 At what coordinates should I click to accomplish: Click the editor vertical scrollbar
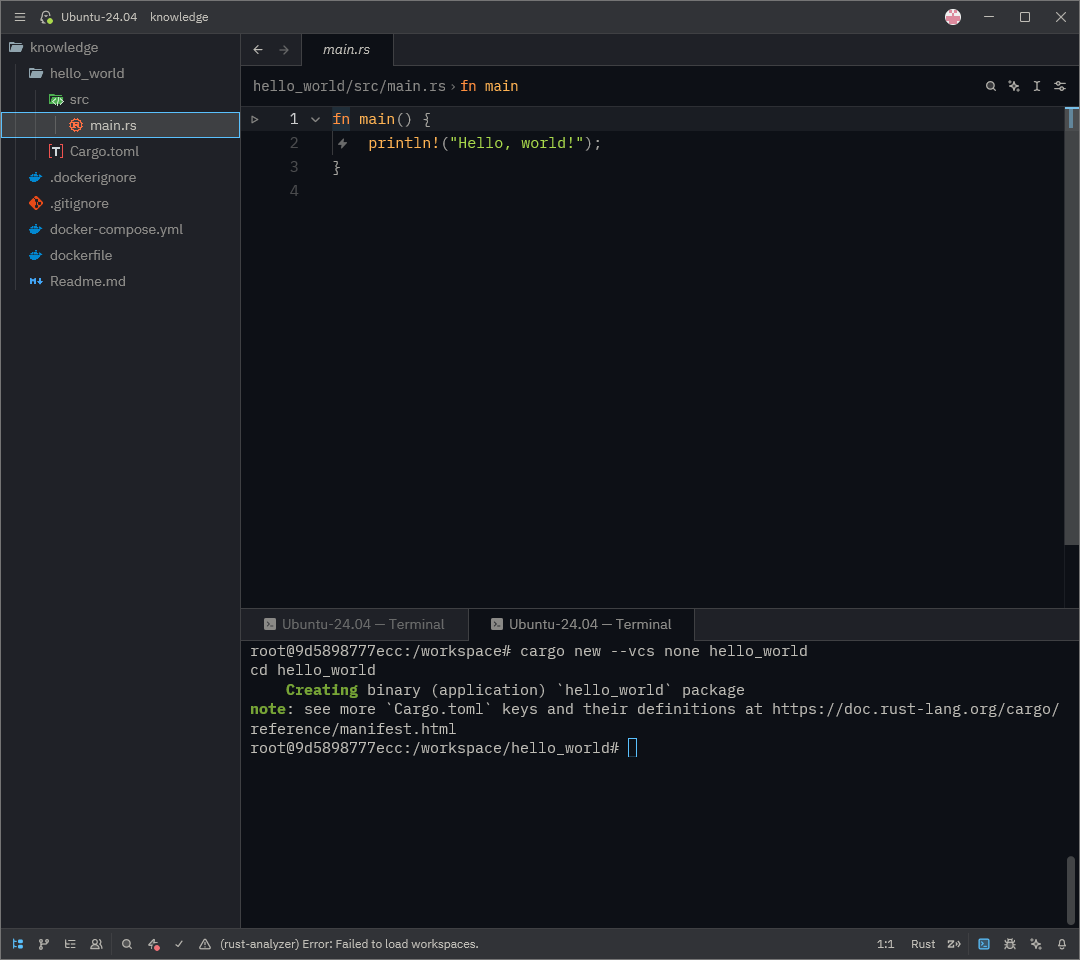1072,326
